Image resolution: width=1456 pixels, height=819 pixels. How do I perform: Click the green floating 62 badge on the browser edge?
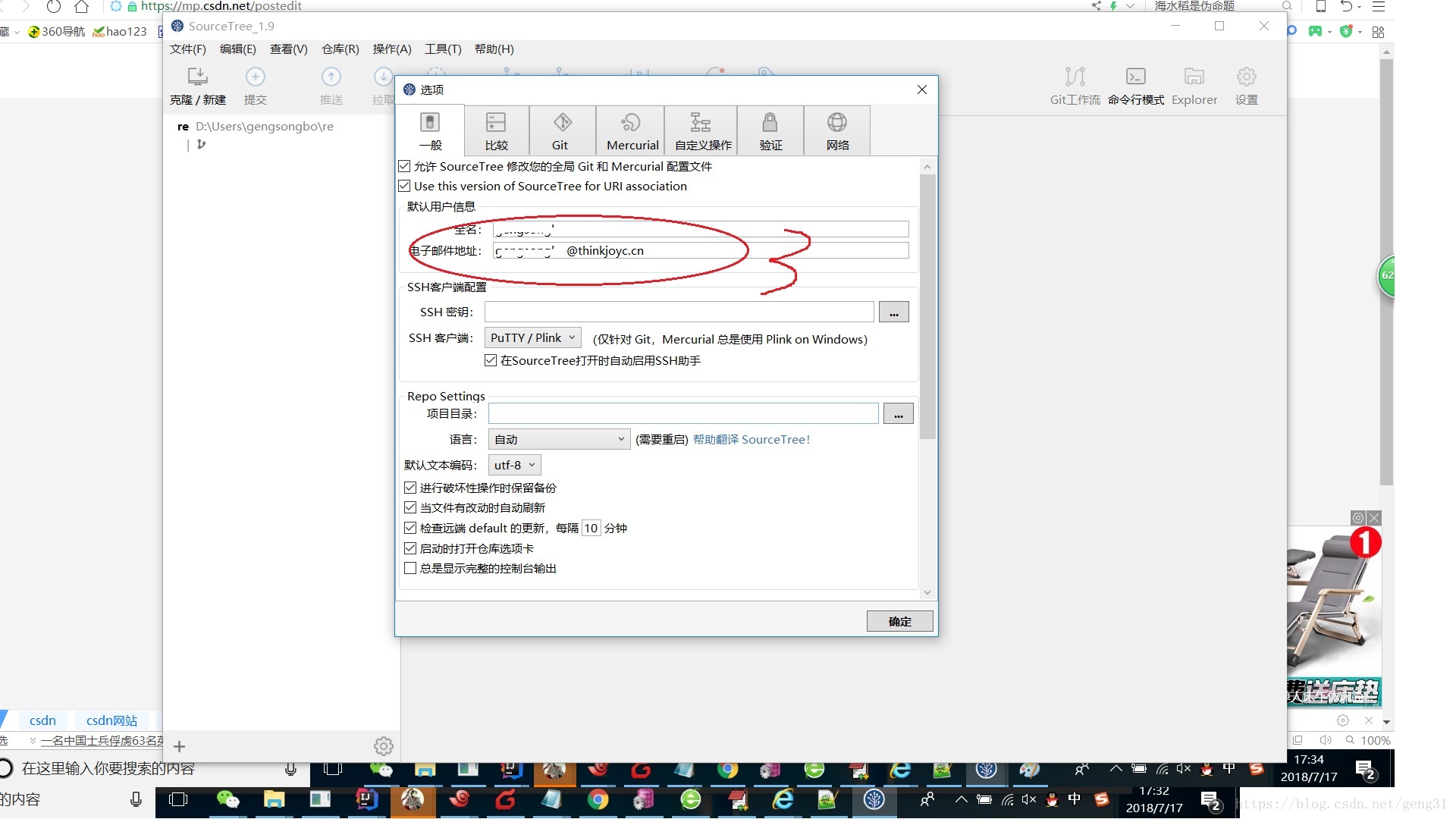tap(1386, 275)
